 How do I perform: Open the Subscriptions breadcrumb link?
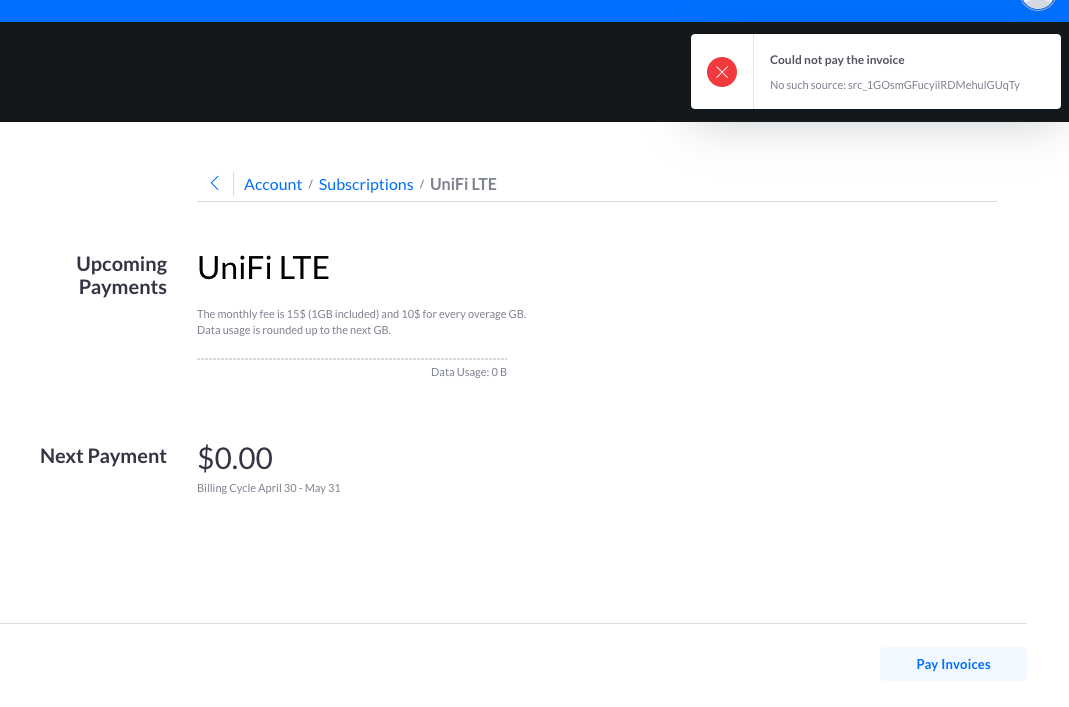pyautogui.click(x=366, y=184)
